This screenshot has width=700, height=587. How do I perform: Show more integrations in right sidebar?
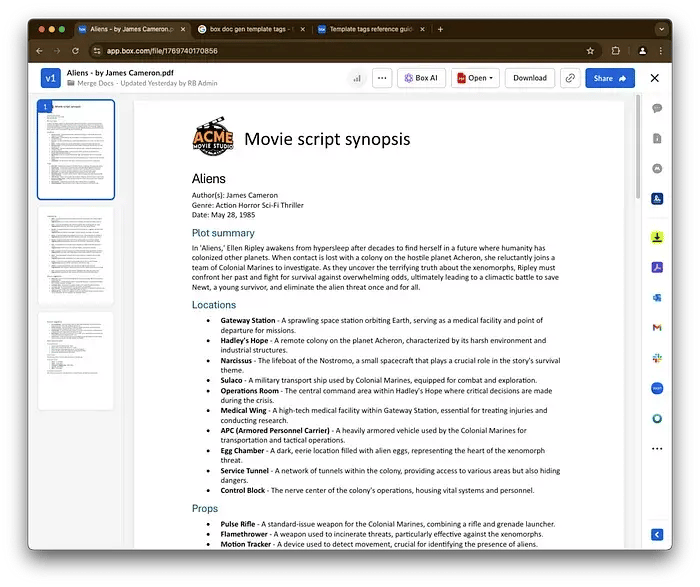tap(657, 449)
